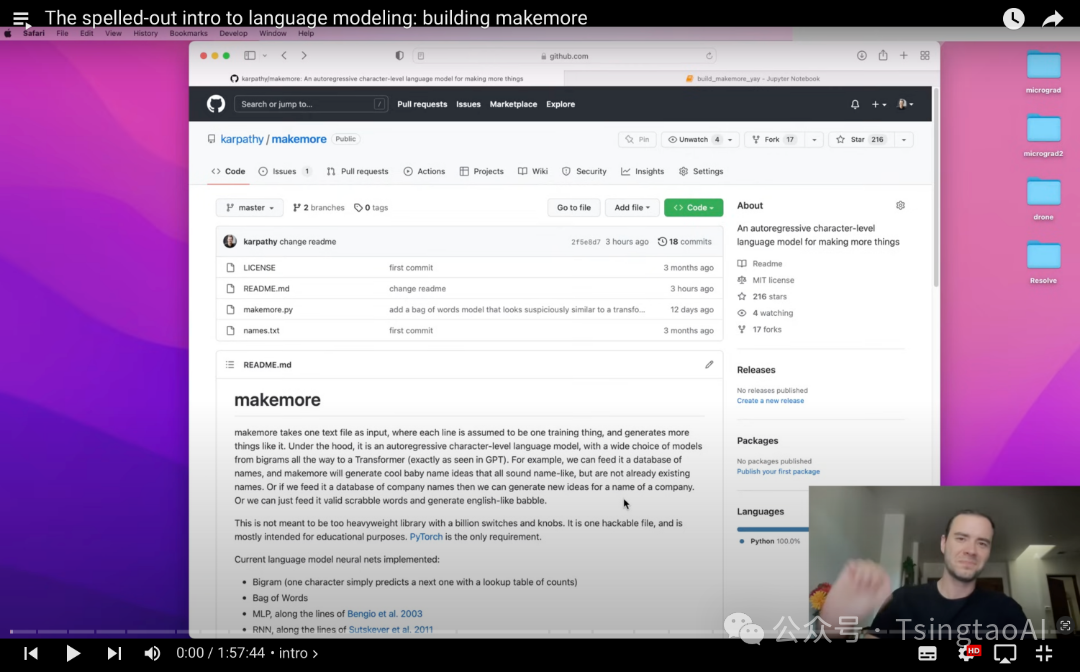Click Safari's back navigation arrow
1080x672 pixels.
coord(284,56)
